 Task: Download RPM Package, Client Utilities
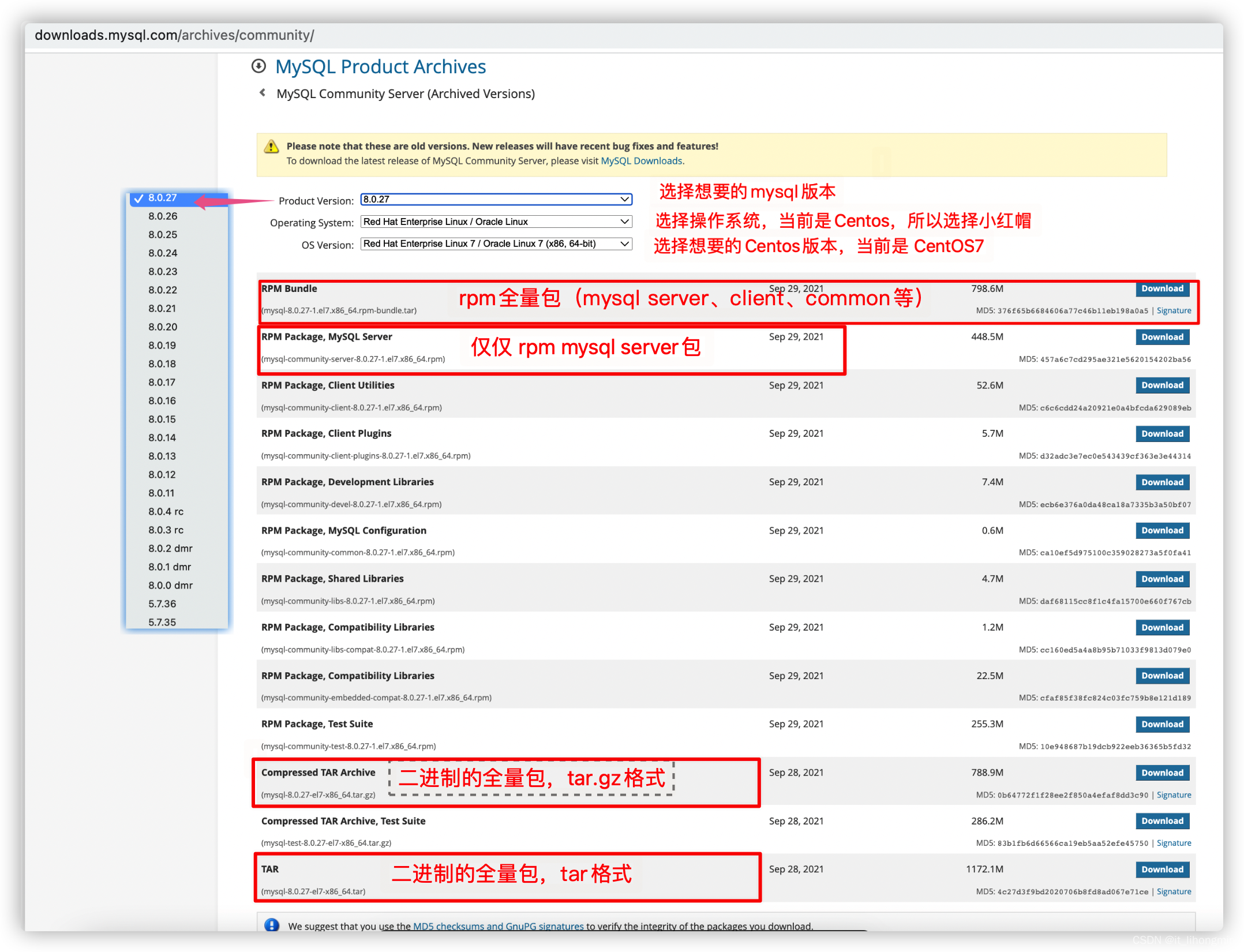tap(1162, 385)
